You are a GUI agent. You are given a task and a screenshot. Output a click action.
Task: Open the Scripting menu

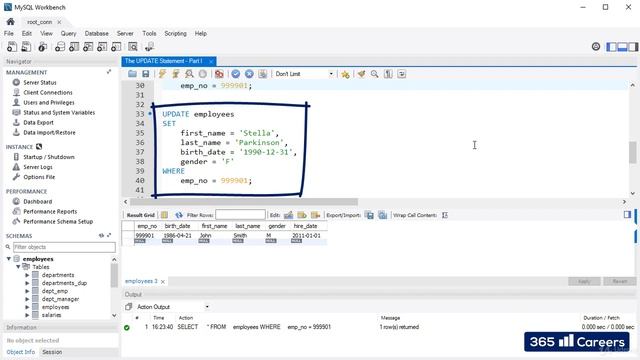(176, 33)
